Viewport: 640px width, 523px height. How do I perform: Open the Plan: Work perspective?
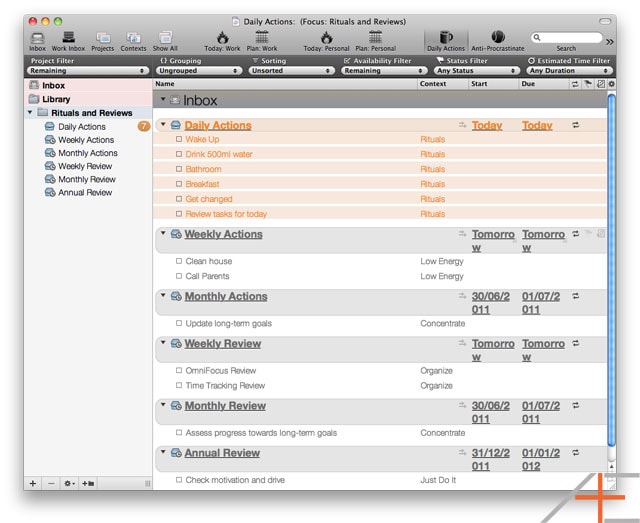262,42
